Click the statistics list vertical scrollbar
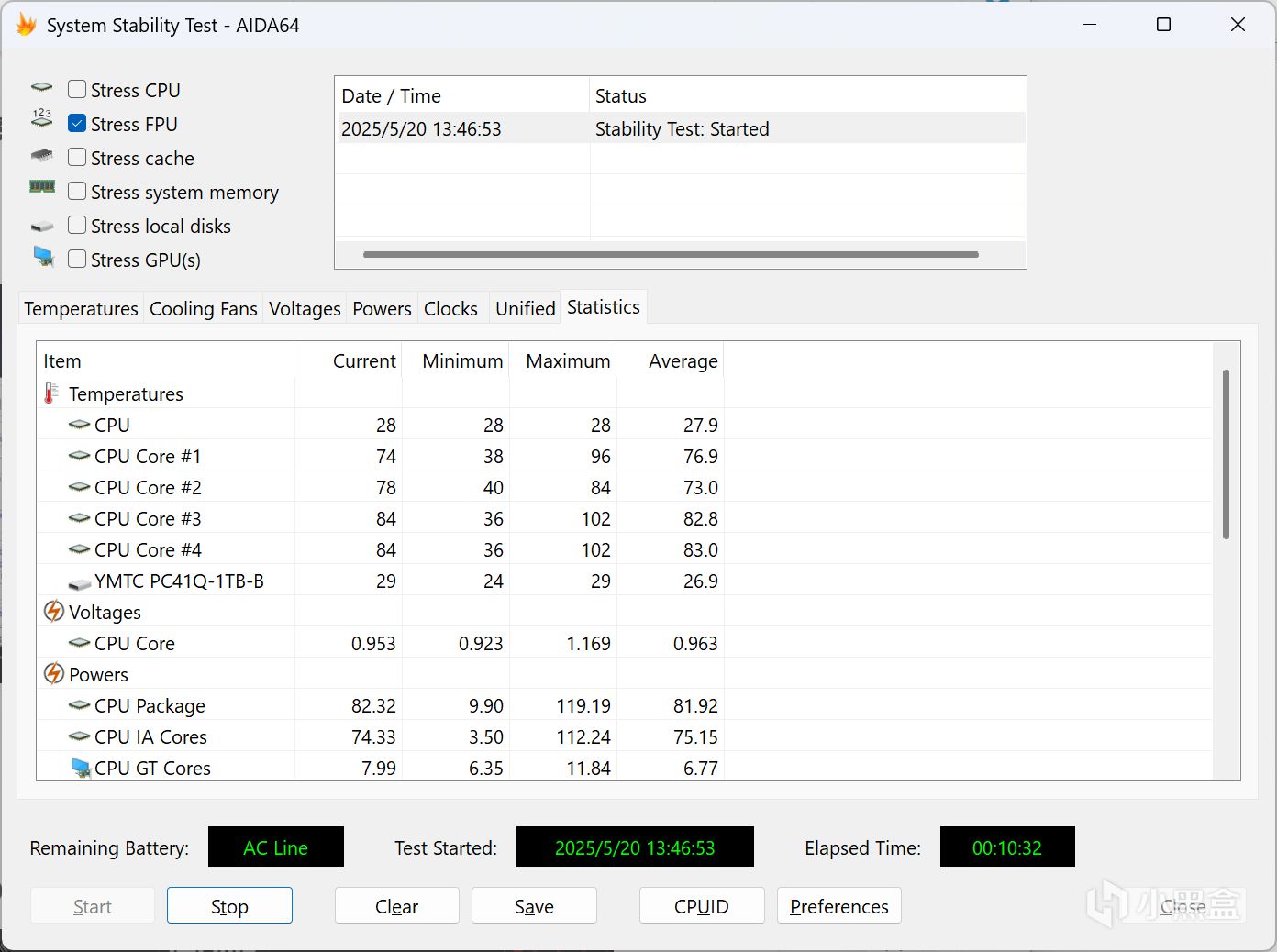Screen dimensions: 1277x952 click(1226, 454)
